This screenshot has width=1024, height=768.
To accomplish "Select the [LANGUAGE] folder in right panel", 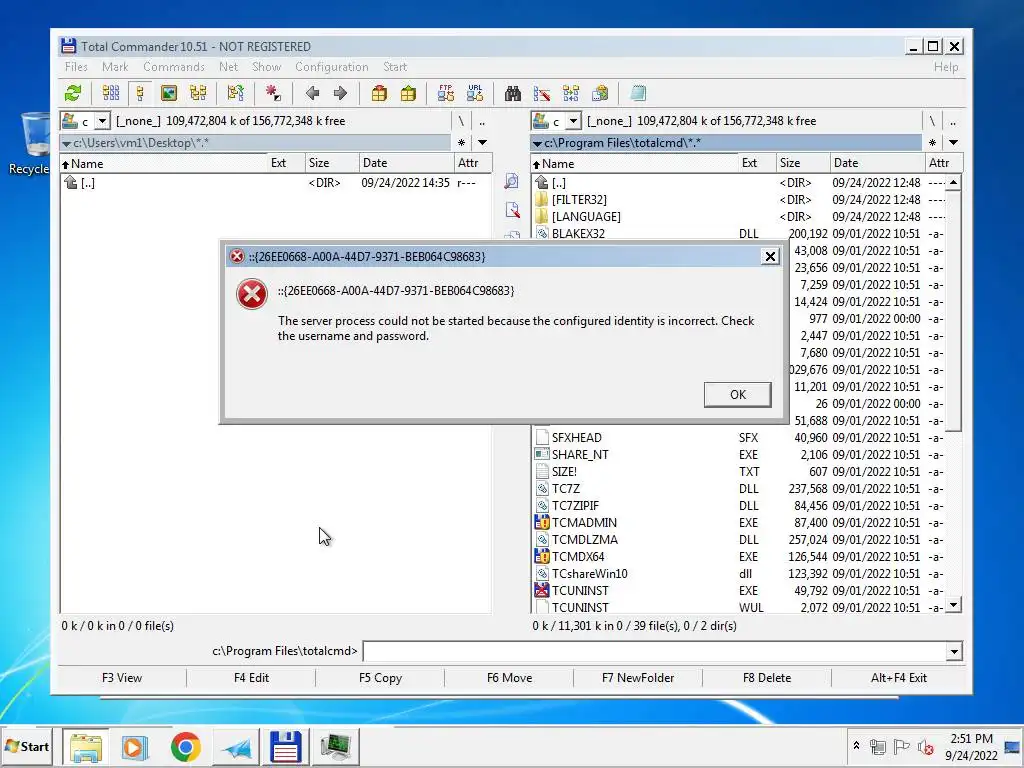I will (x=739, y=217).
